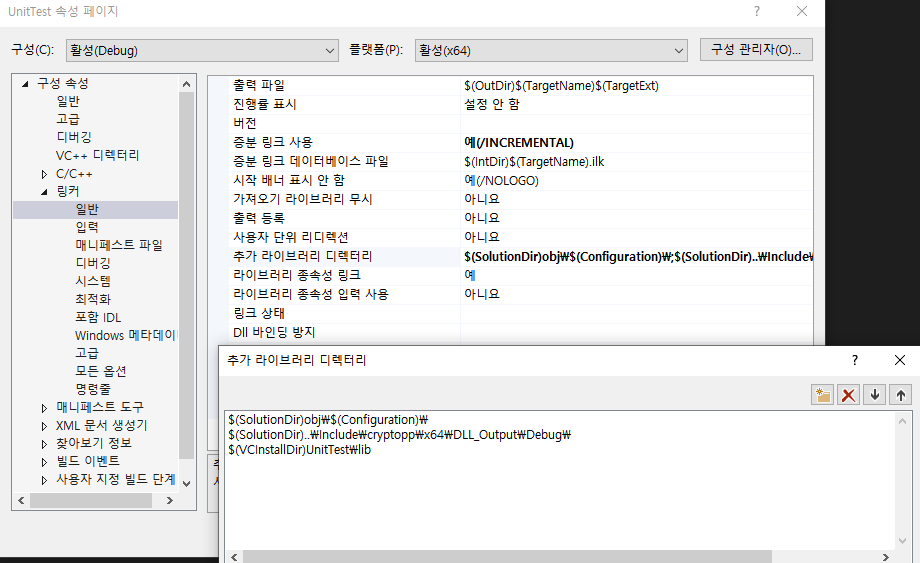Move line up with up arrow icon

click(x=901, y=395)
